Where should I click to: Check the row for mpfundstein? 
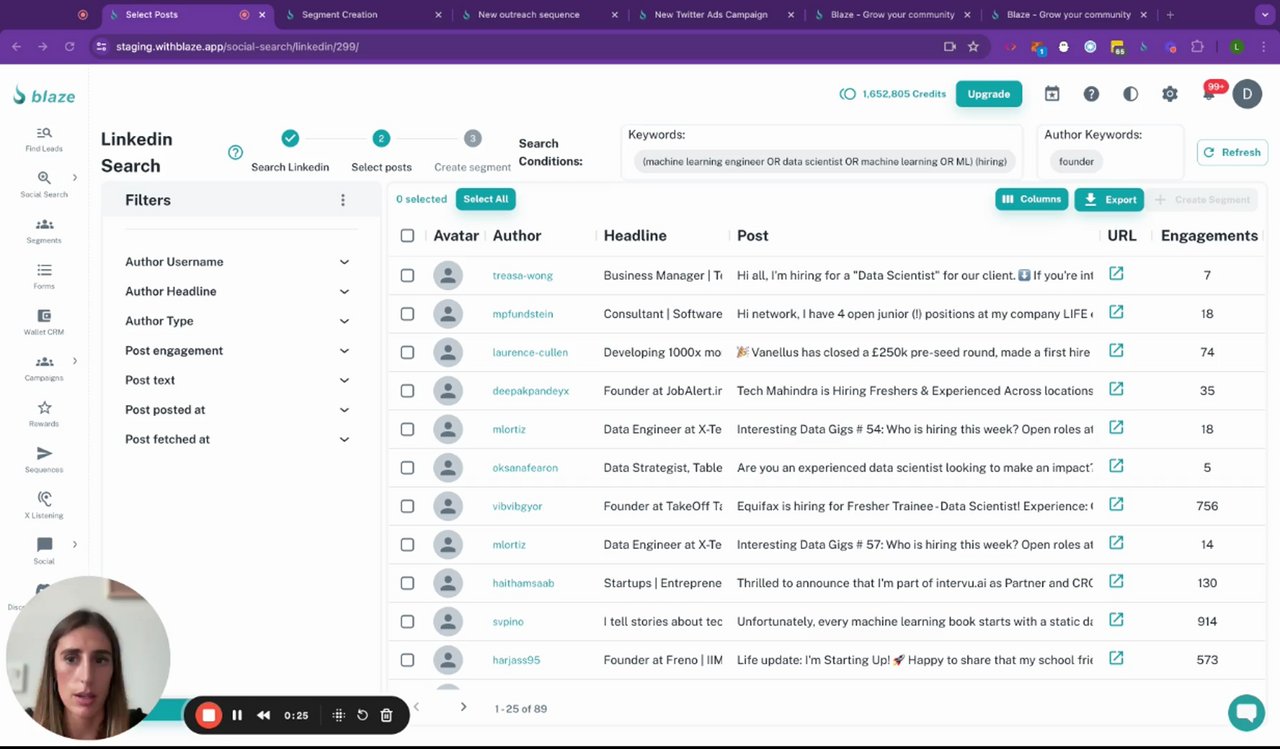407,314
